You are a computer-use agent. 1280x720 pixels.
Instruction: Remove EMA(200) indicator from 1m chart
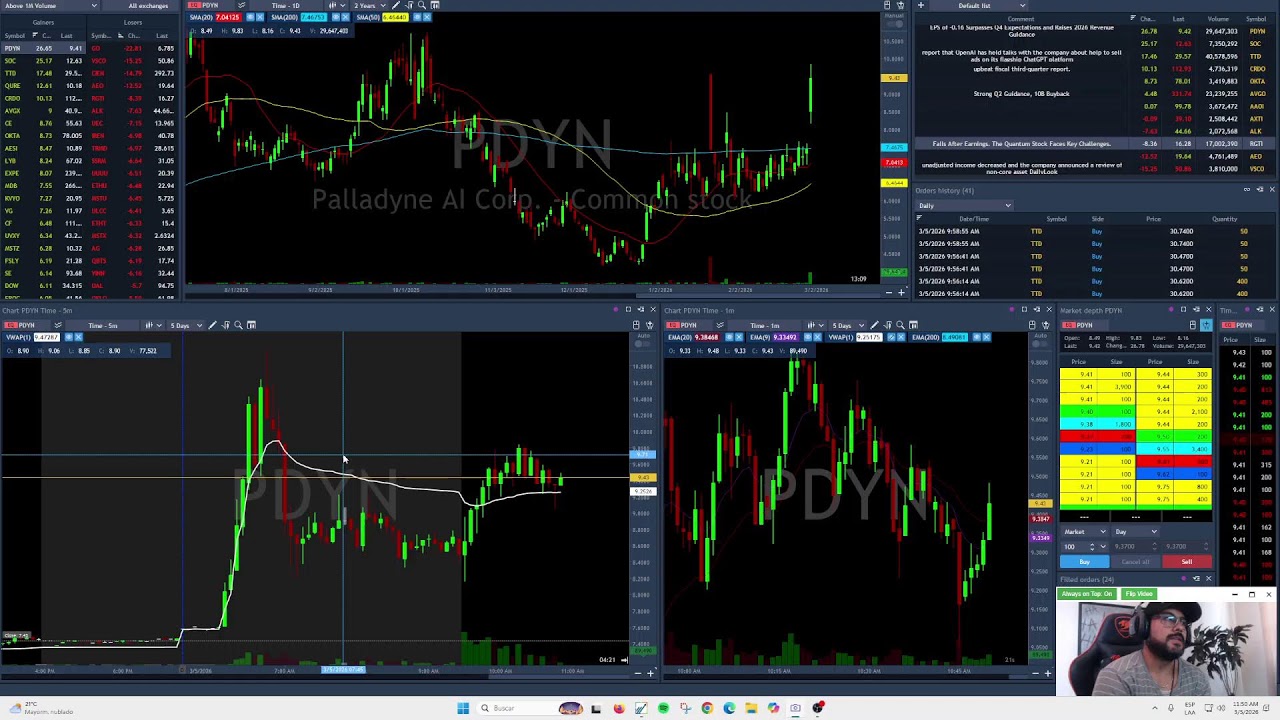987,337
